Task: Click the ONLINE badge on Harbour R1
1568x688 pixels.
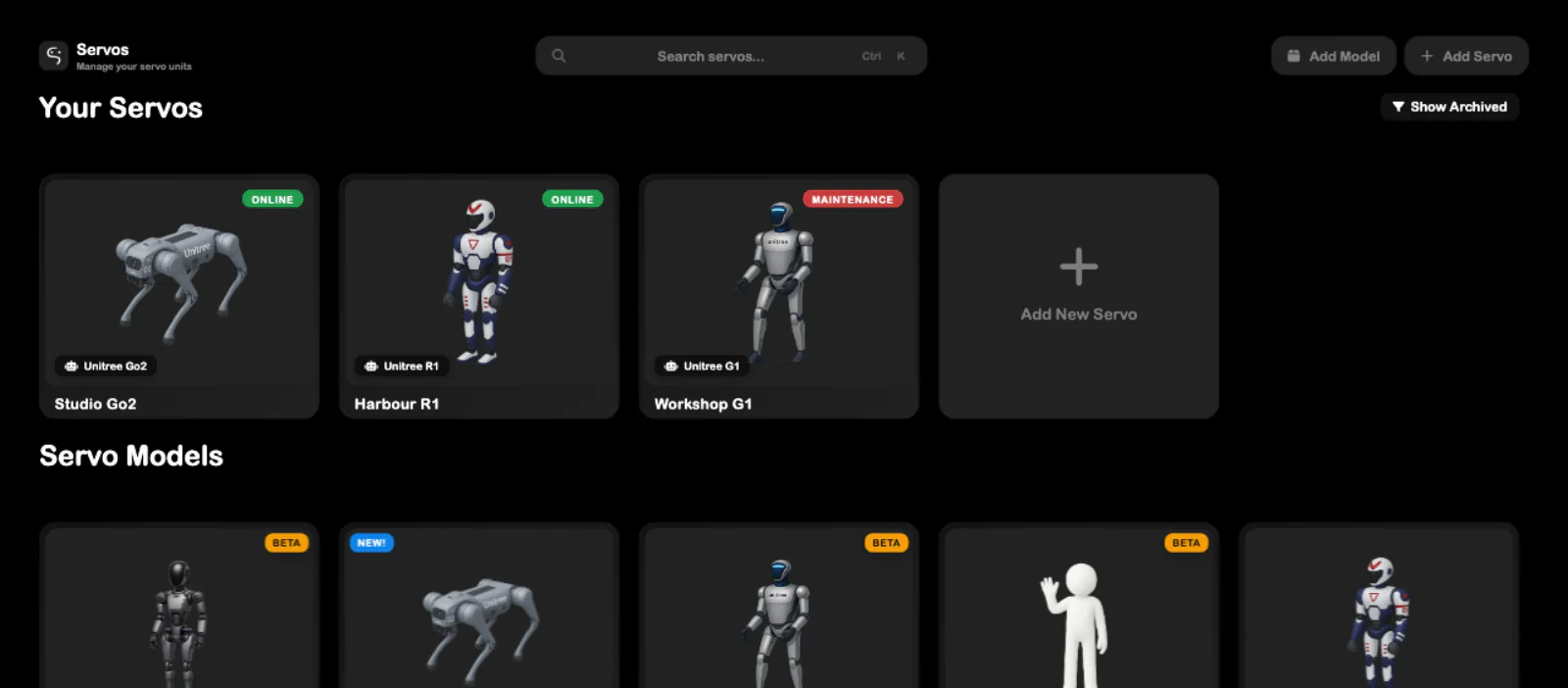Action: 572,199
